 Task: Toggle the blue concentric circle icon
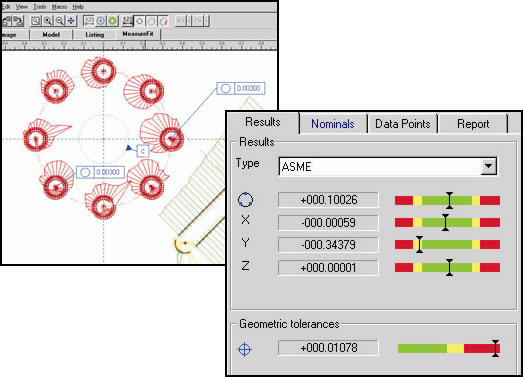click(x=101, y=21)
